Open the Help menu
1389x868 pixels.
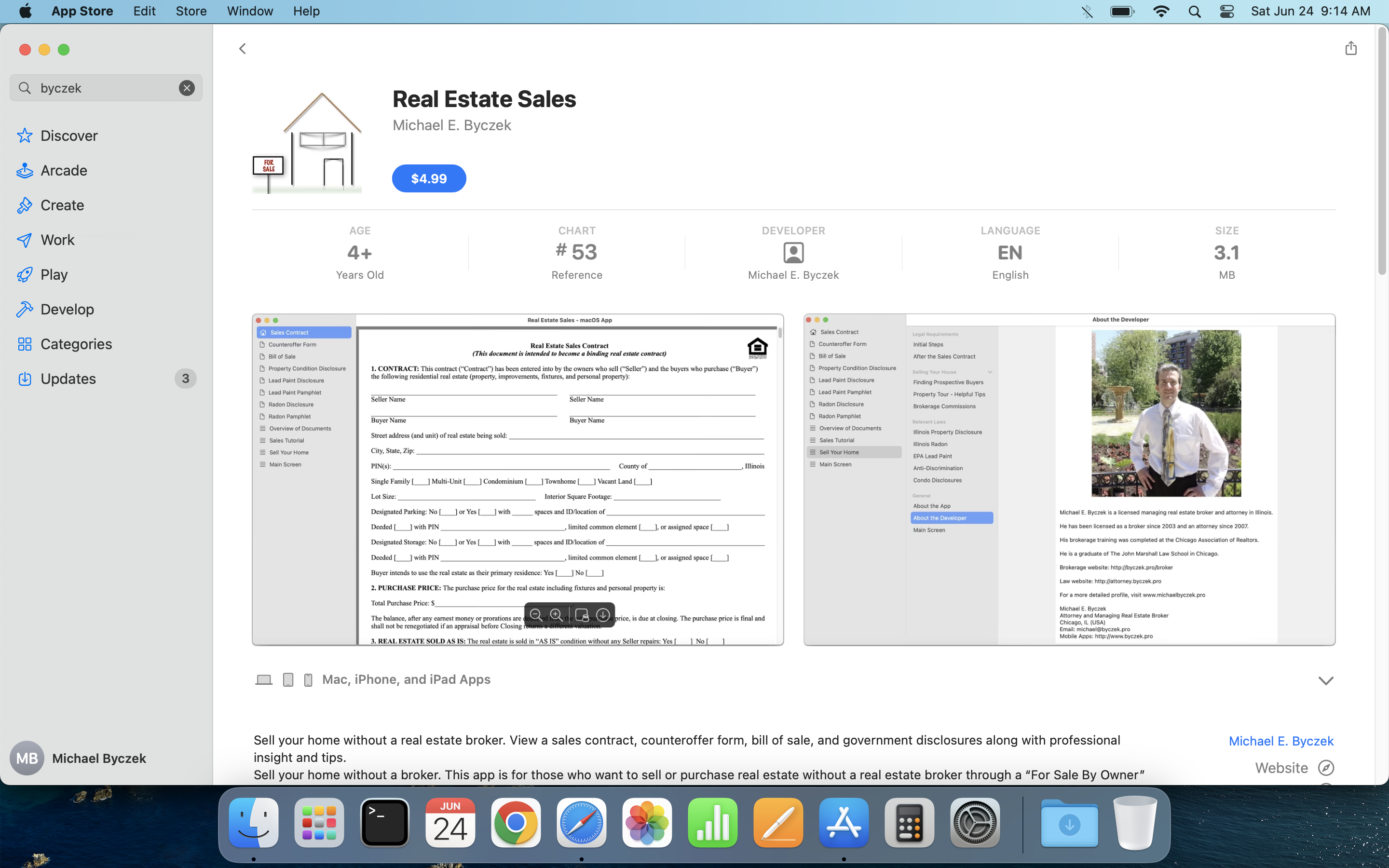306,11
